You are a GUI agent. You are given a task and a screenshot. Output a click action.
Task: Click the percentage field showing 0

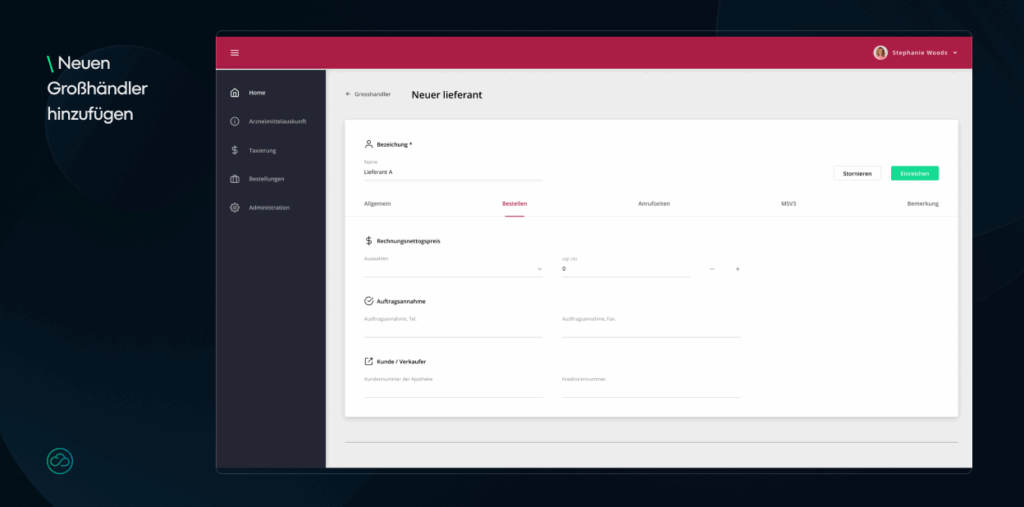coord(626,269)
